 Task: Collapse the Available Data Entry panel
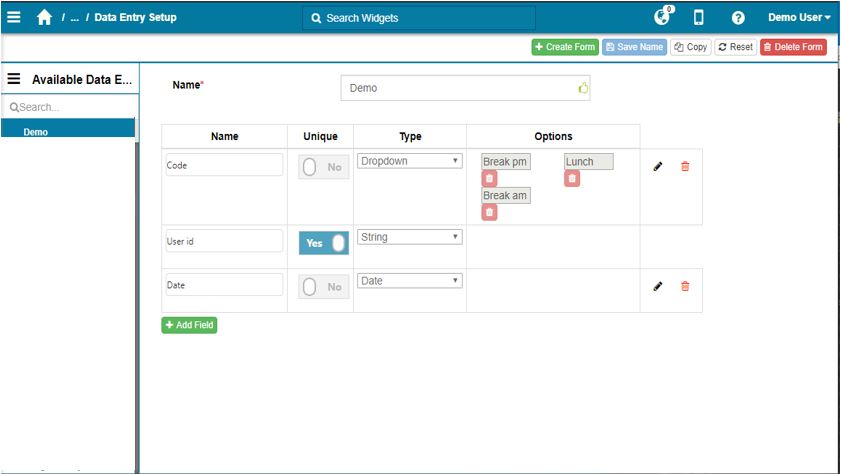coord(14,79)
